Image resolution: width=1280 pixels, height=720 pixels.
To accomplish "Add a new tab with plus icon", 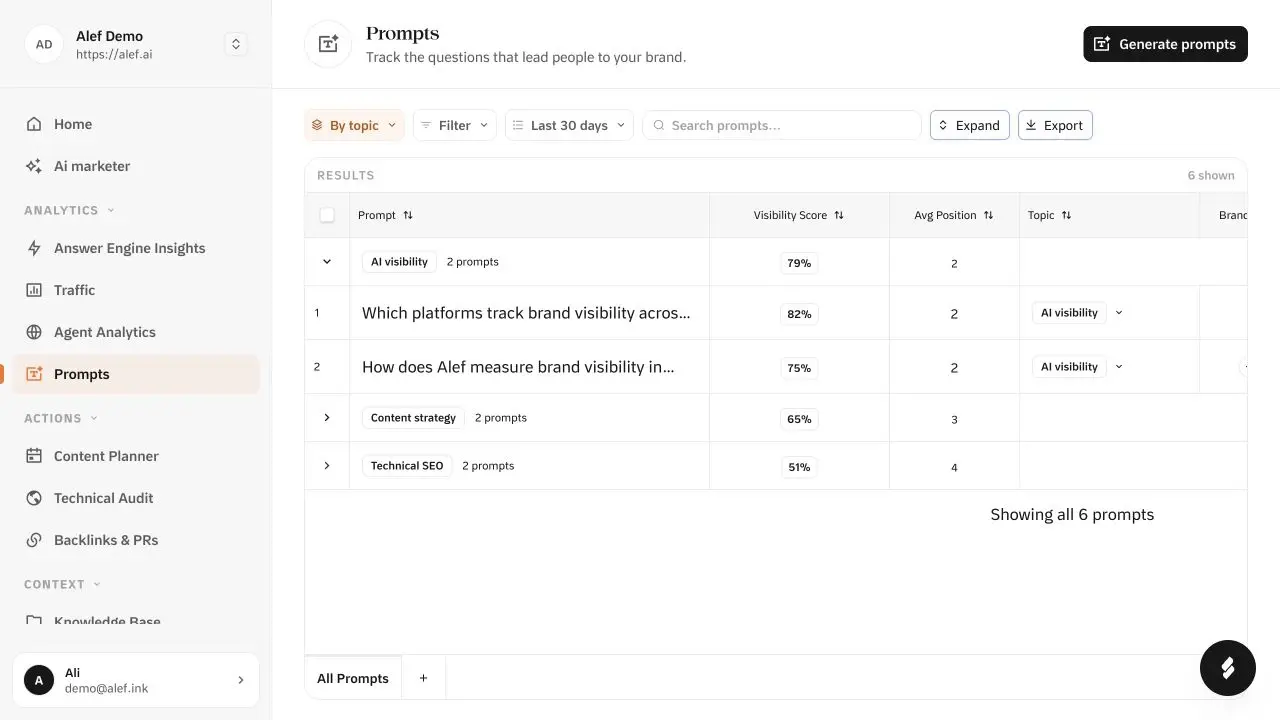I will pyautogui.click(x=423, y=678).
